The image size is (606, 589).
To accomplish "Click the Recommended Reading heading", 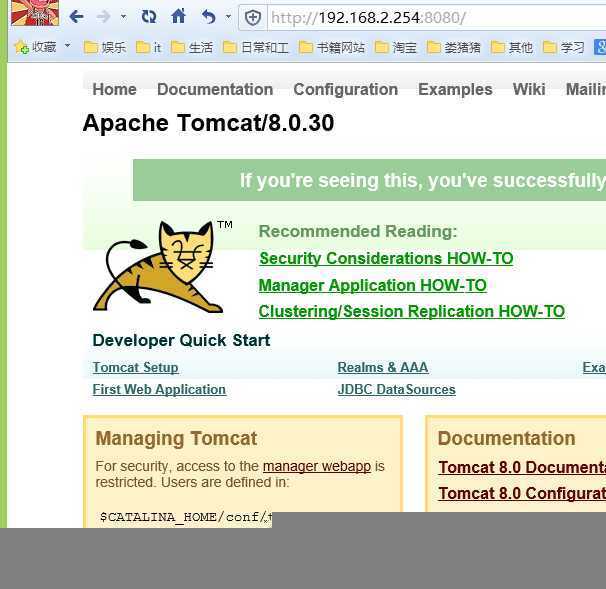I will pos(358,231).
